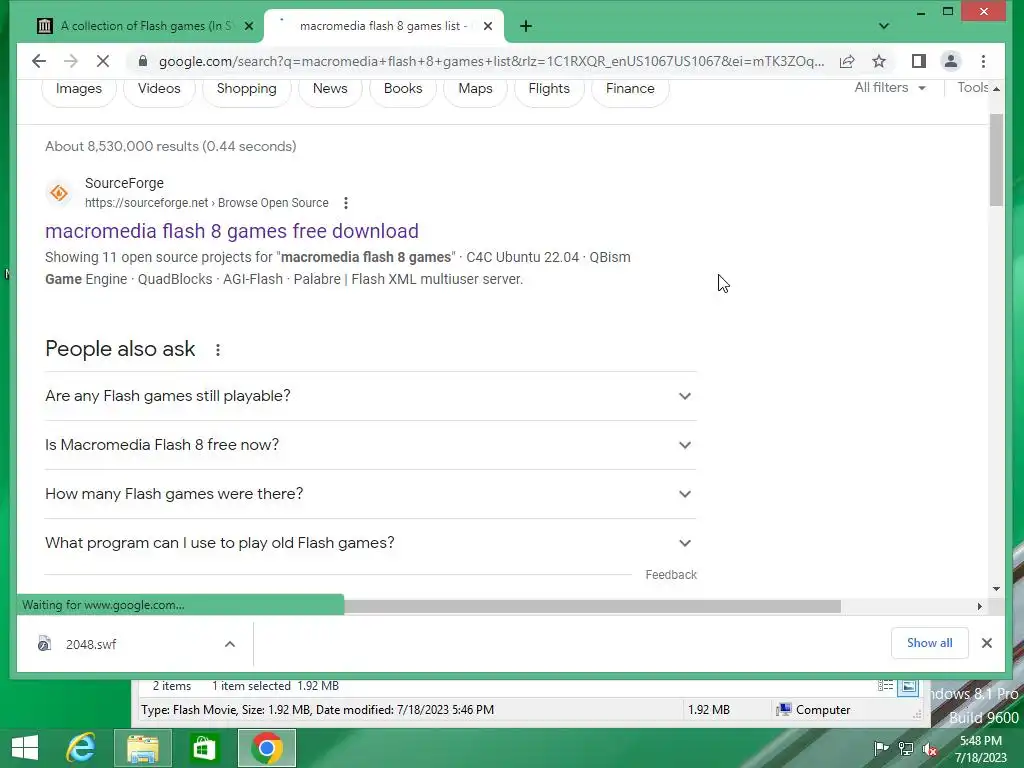Image resolution: width=1024 pixels, height=768 pixels.
Task: Open tab search chevron in title bar
Action: click(884, 26)
